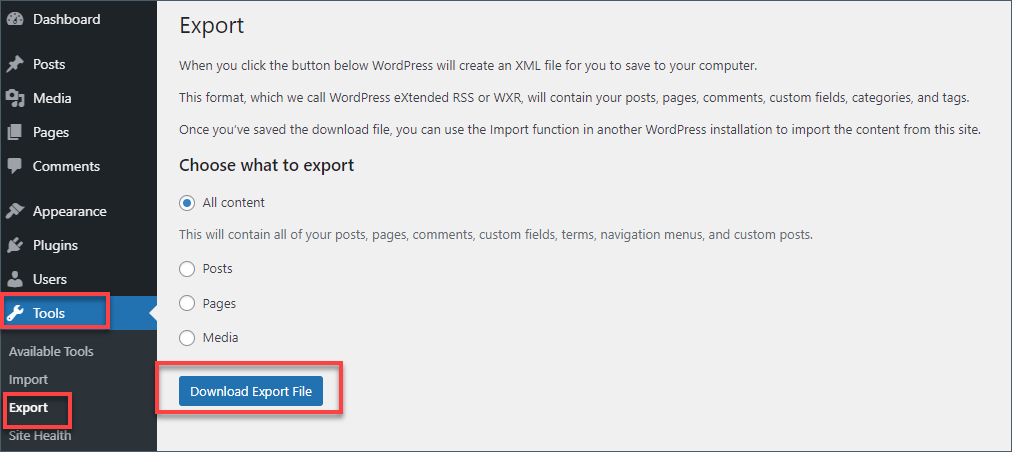This screenshot has width=1012, height=452.
Task: Click the "Media" label beside the last radio button
Action: point(220,337)
